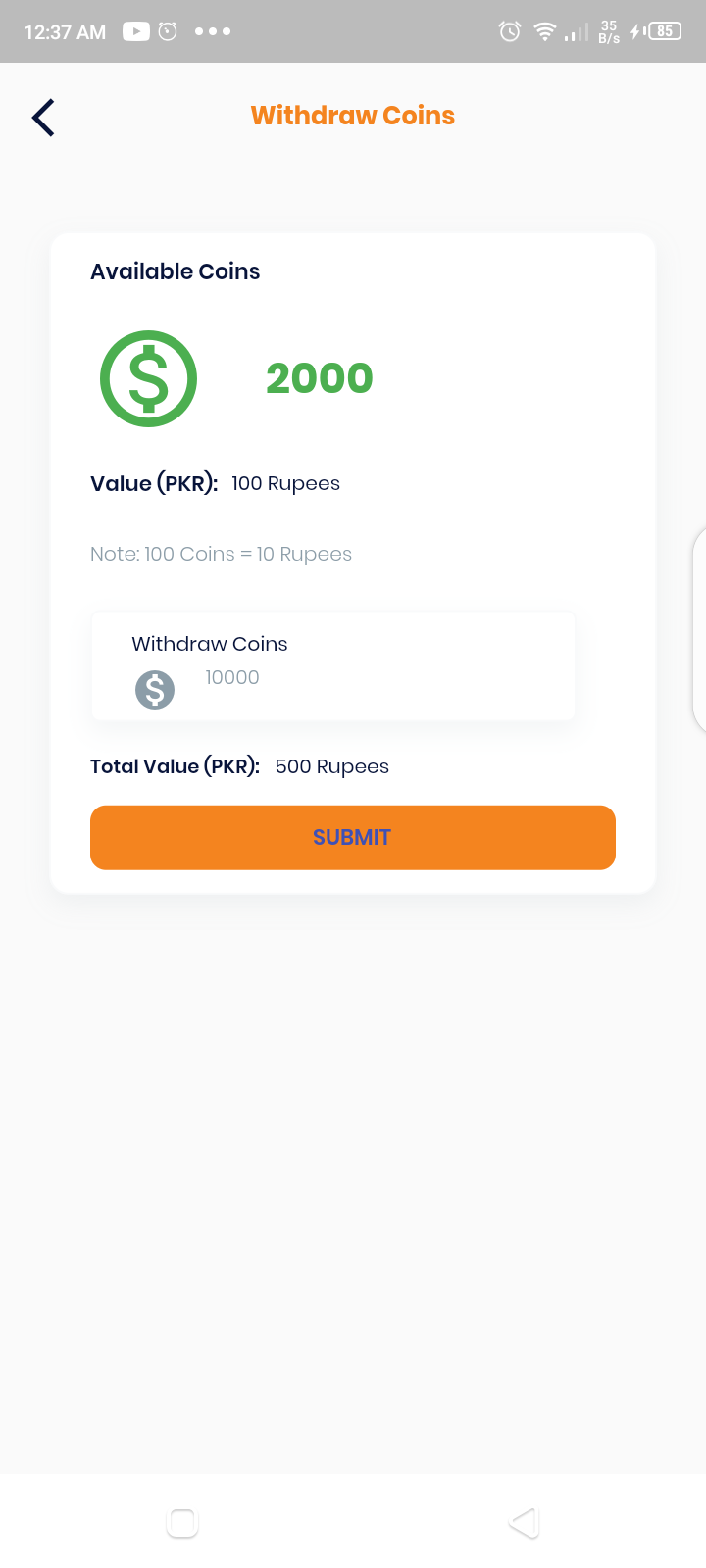Tap the Wi-Fi signal icon
Screen dimensions: 706x1568
[x=544, y=31]
